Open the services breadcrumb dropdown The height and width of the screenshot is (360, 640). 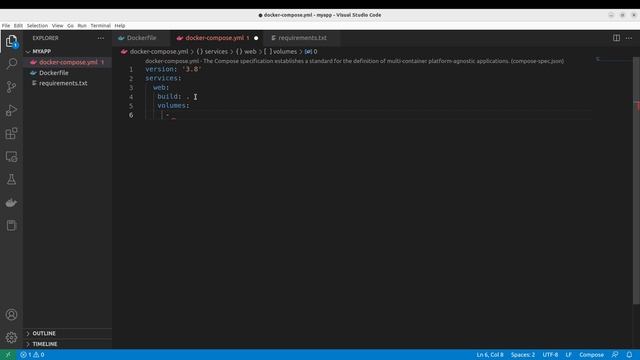coord(212,51)
